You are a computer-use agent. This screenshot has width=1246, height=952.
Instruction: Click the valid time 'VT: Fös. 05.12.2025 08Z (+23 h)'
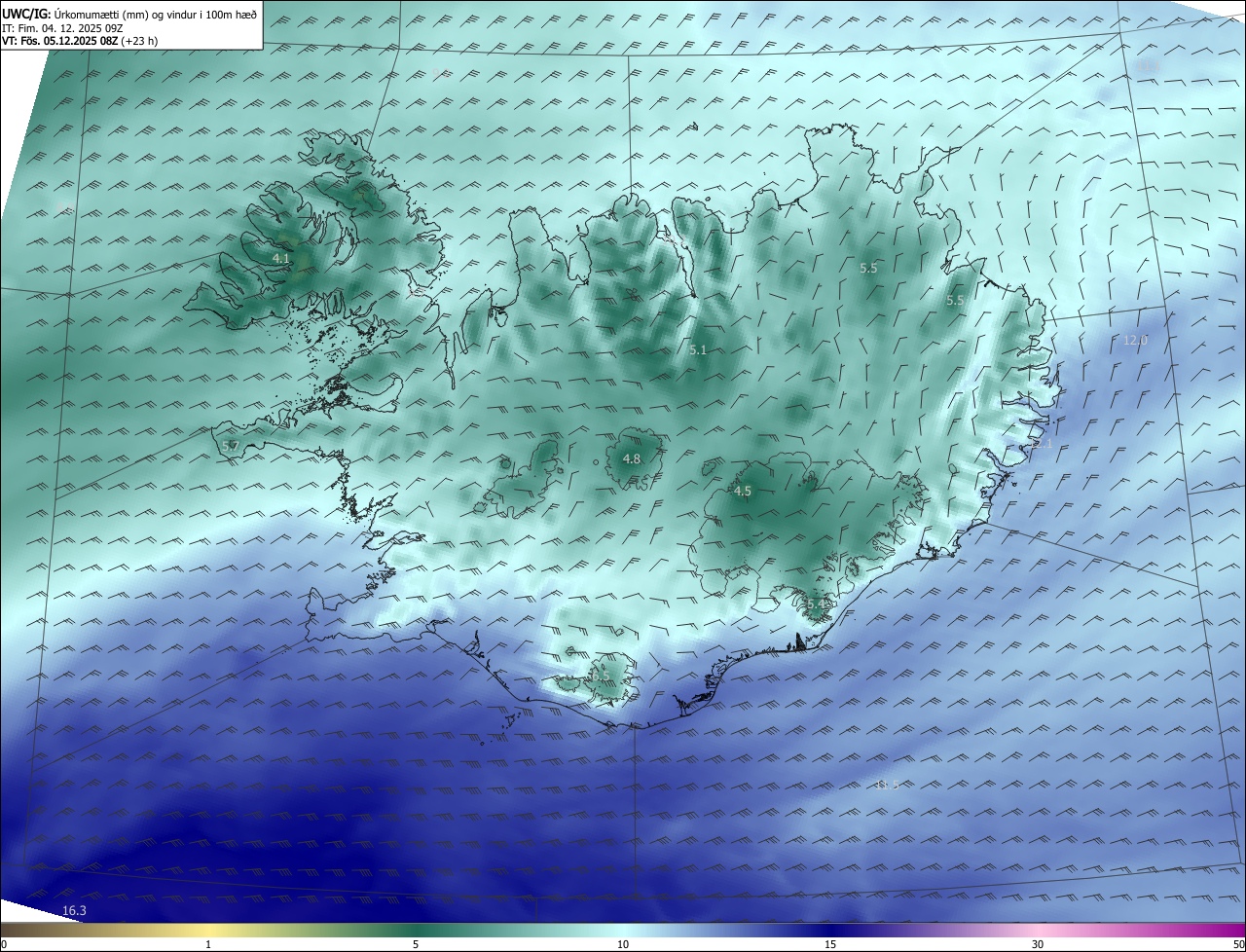coord(80,41)
